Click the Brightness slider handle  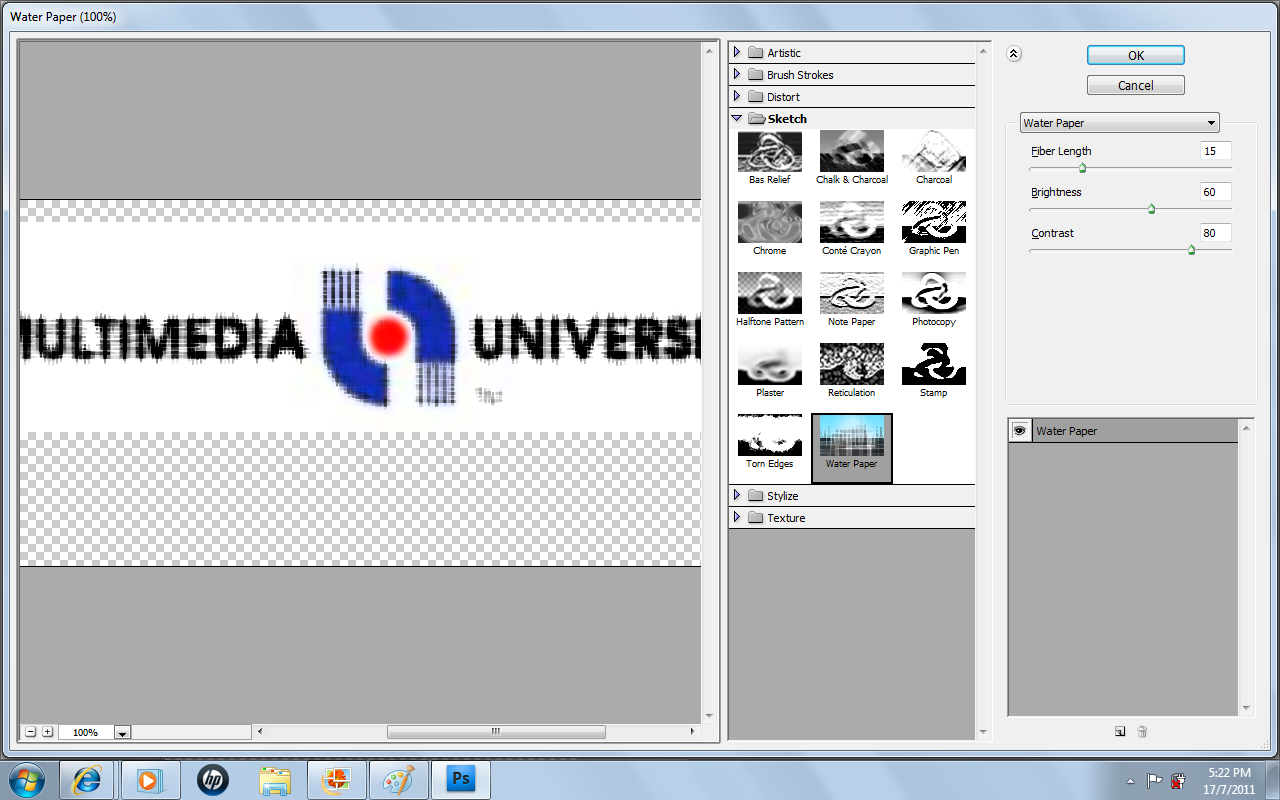[x=1151, y=209]
